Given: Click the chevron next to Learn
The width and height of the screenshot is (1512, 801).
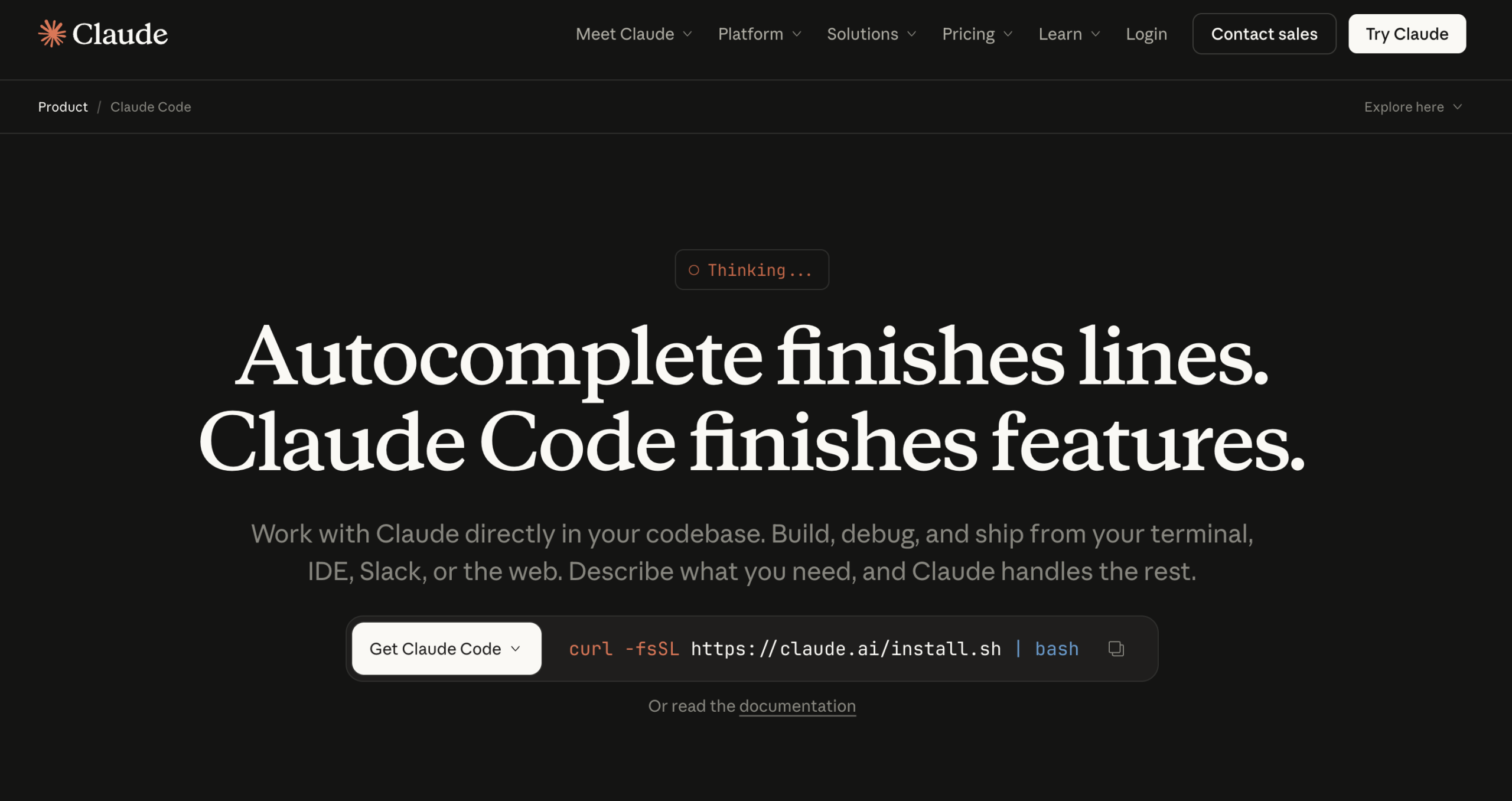Looking at the screenshot, I should point(1096,34).
